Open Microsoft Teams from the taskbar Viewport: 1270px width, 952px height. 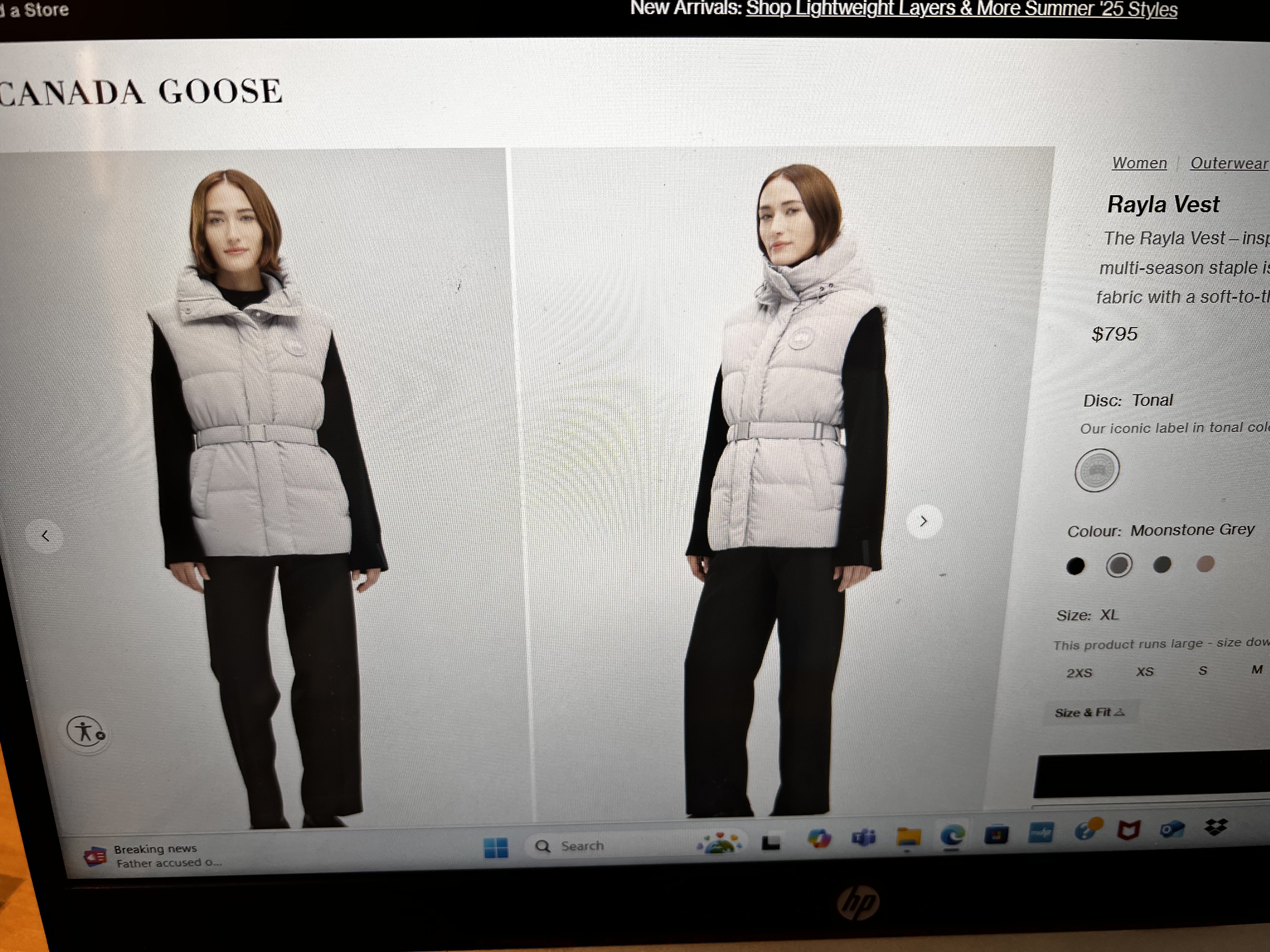(x=863, y=838)
